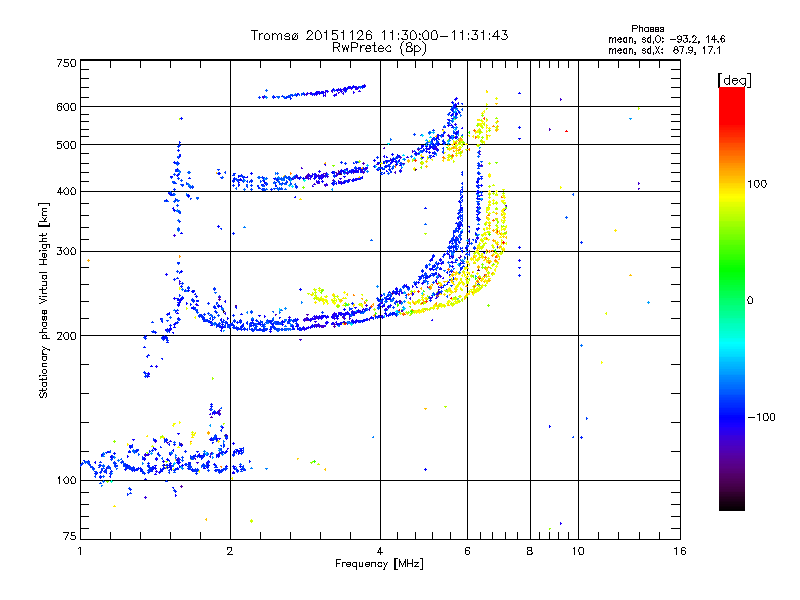
Task: Click the colorbar label '100'
Action: pyautogui.click(x=757, y=184)
